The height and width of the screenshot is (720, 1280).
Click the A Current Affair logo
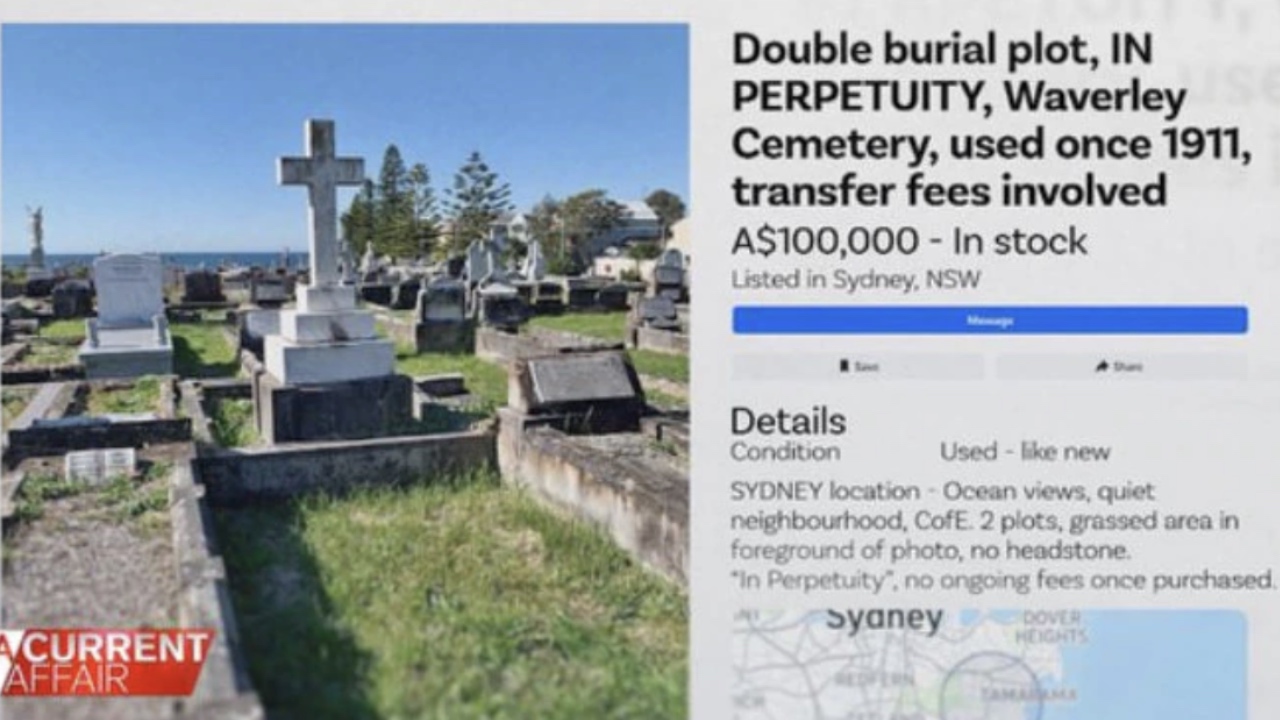click(x=106, y=661)
